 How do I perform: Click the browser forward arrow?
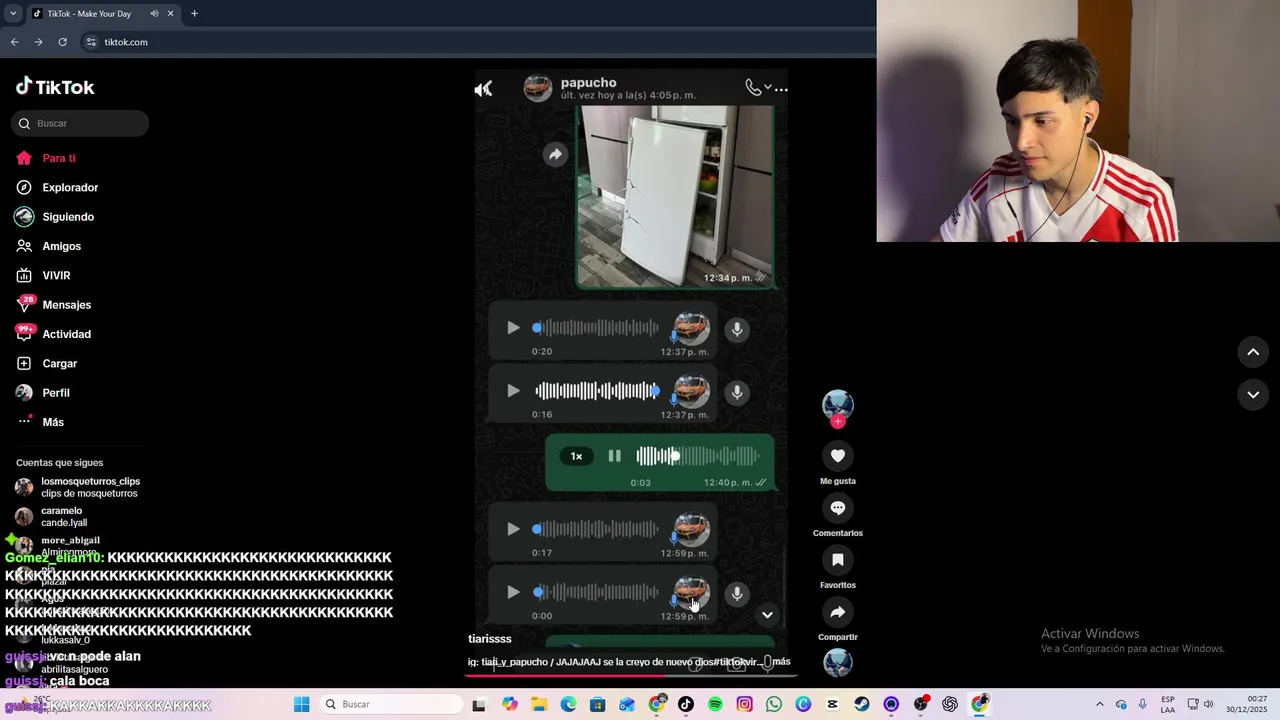pos(38,42)
